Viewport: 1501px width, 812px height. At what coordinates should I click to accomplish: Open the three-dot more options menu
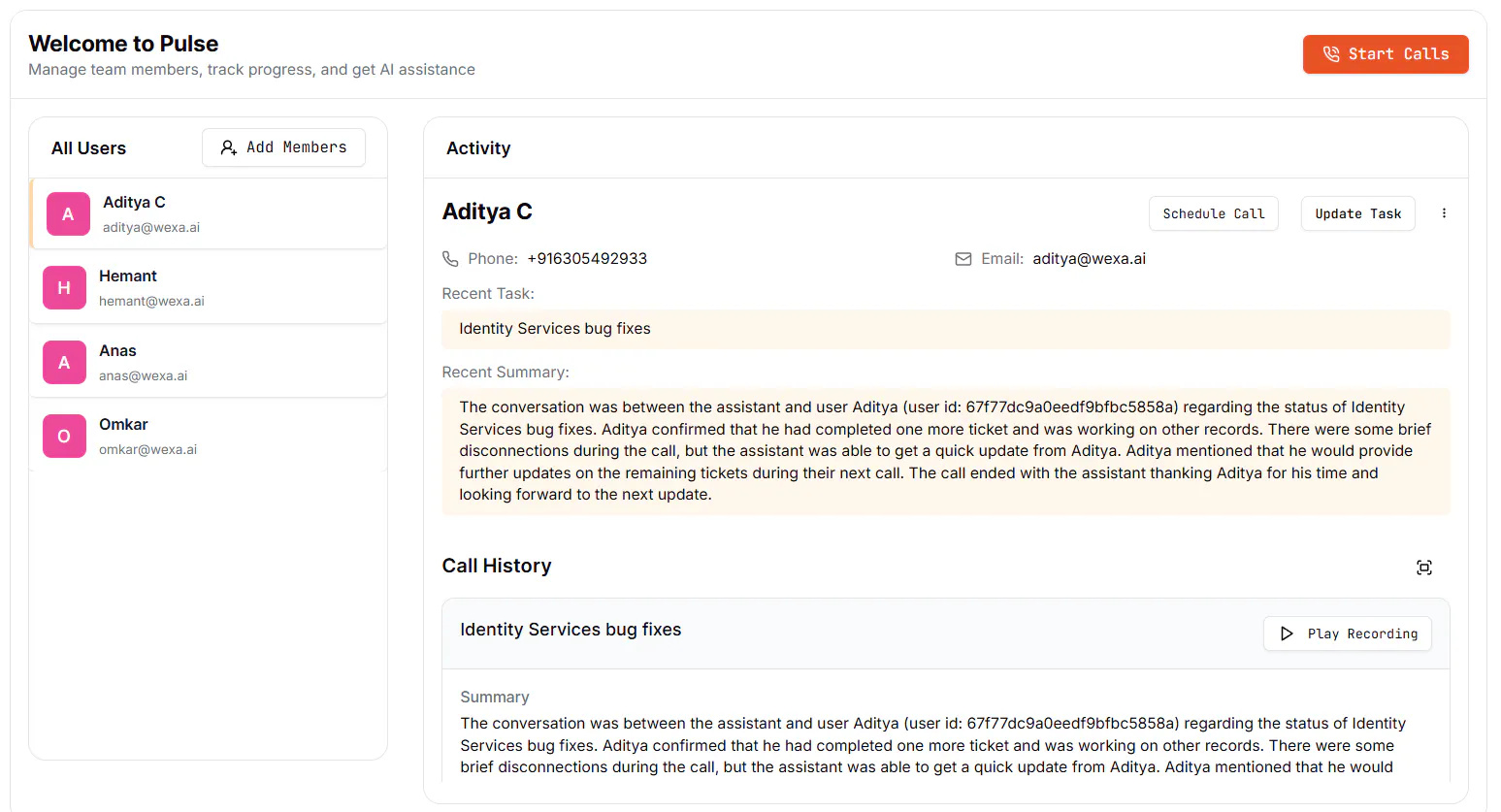1444,213
